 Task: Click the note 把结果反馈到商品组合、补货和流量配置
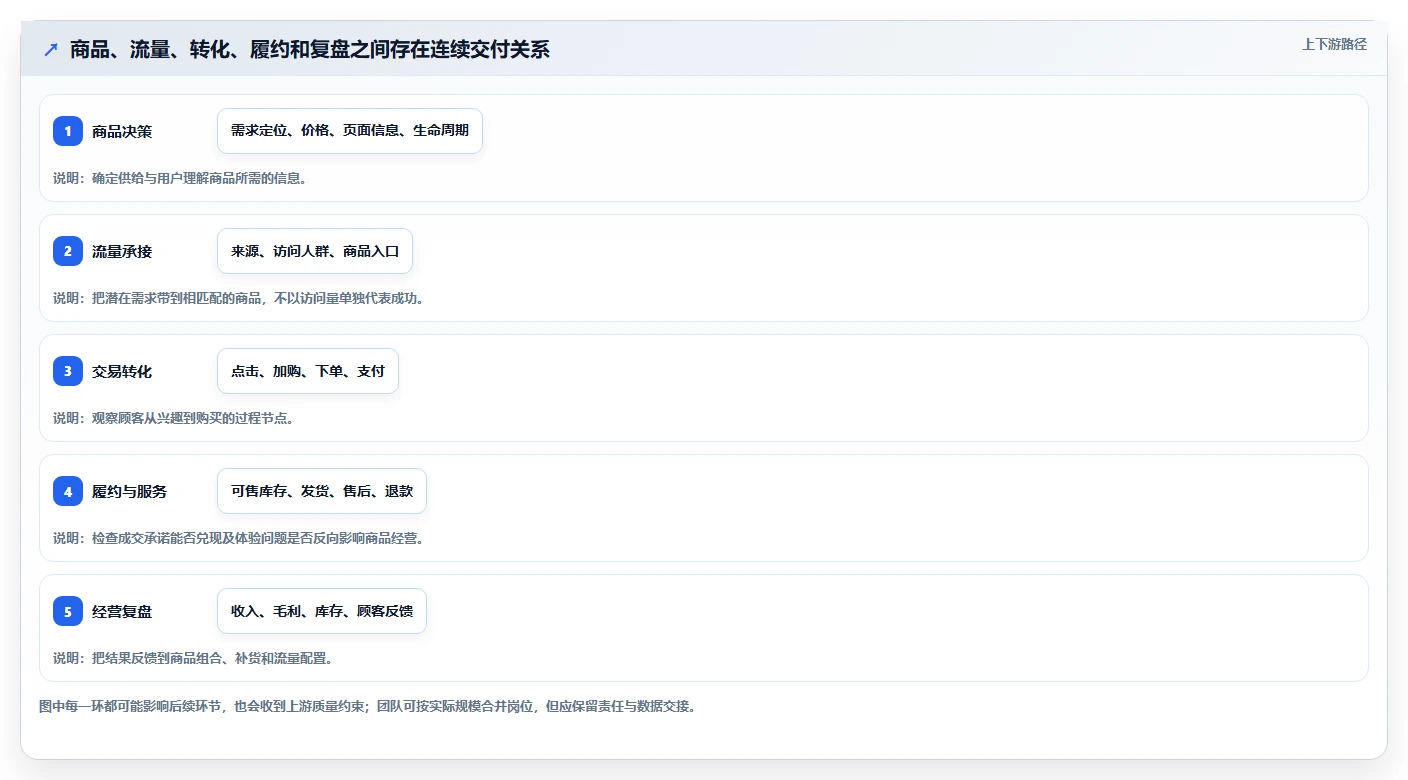pyautogui.click(x=193, y=658)
